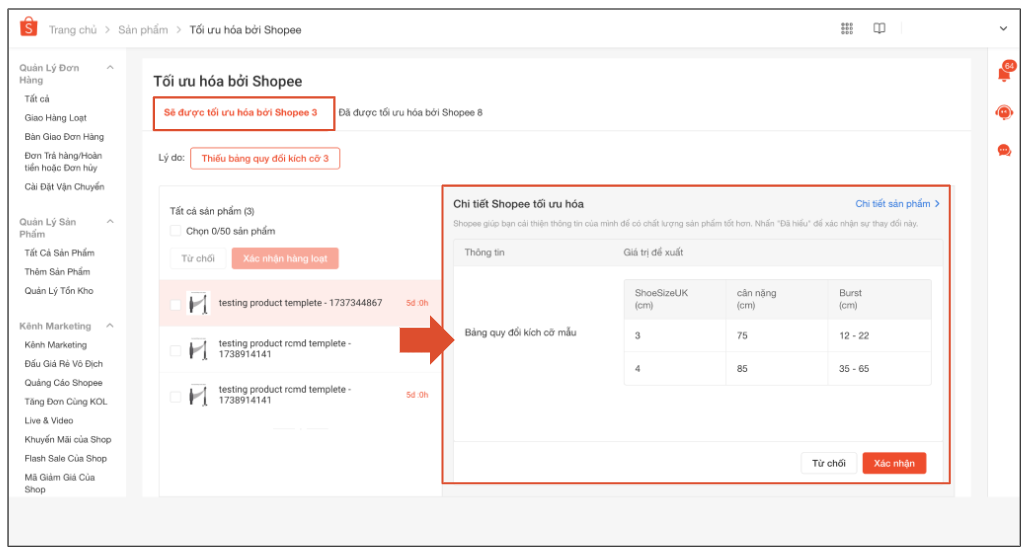Open 'Tăng Đơn Cùng KOL' in sidebar

pos(65,402)
